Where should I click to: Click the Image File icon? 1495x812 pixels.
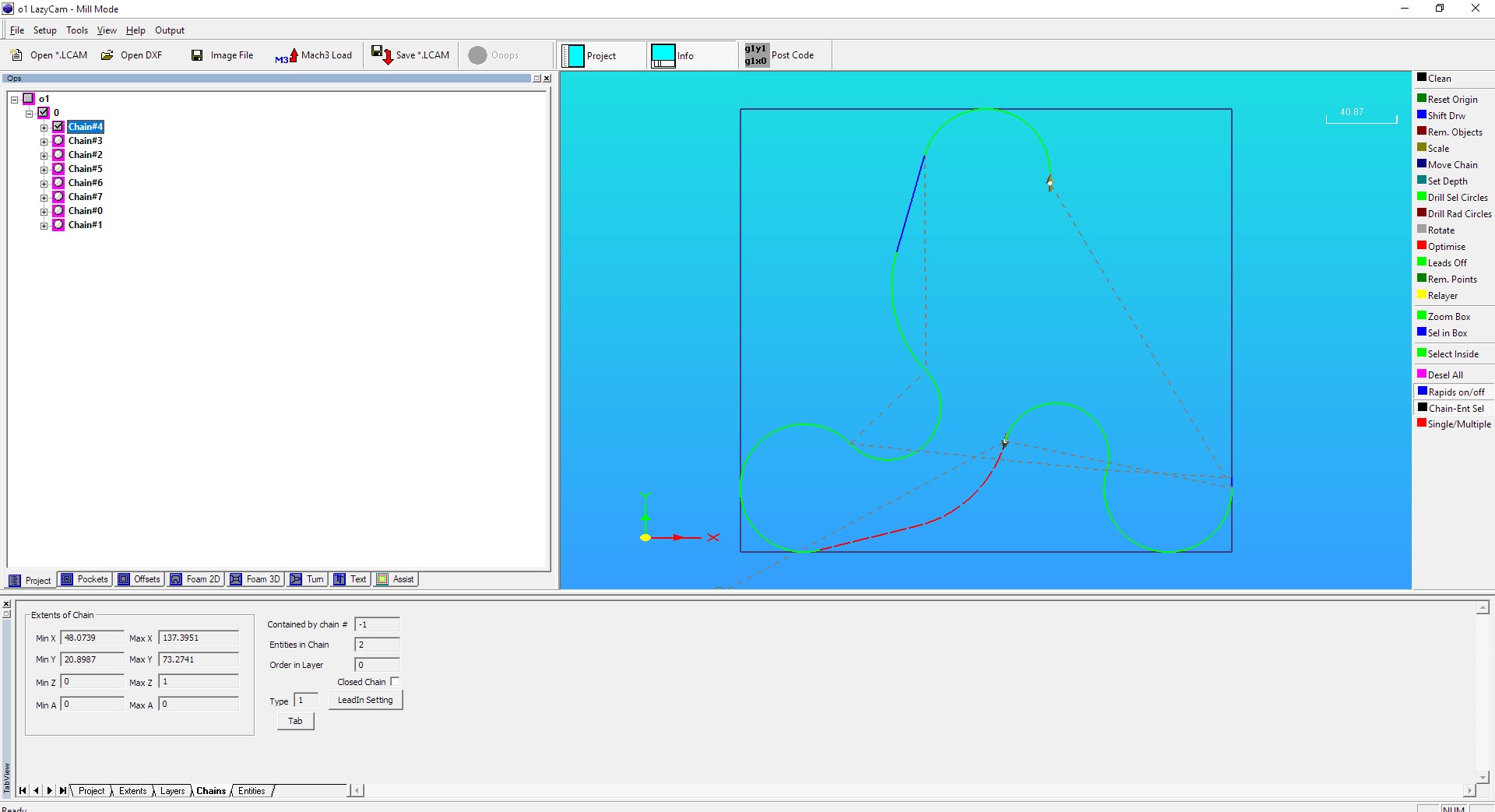click(x=198, y=55)
